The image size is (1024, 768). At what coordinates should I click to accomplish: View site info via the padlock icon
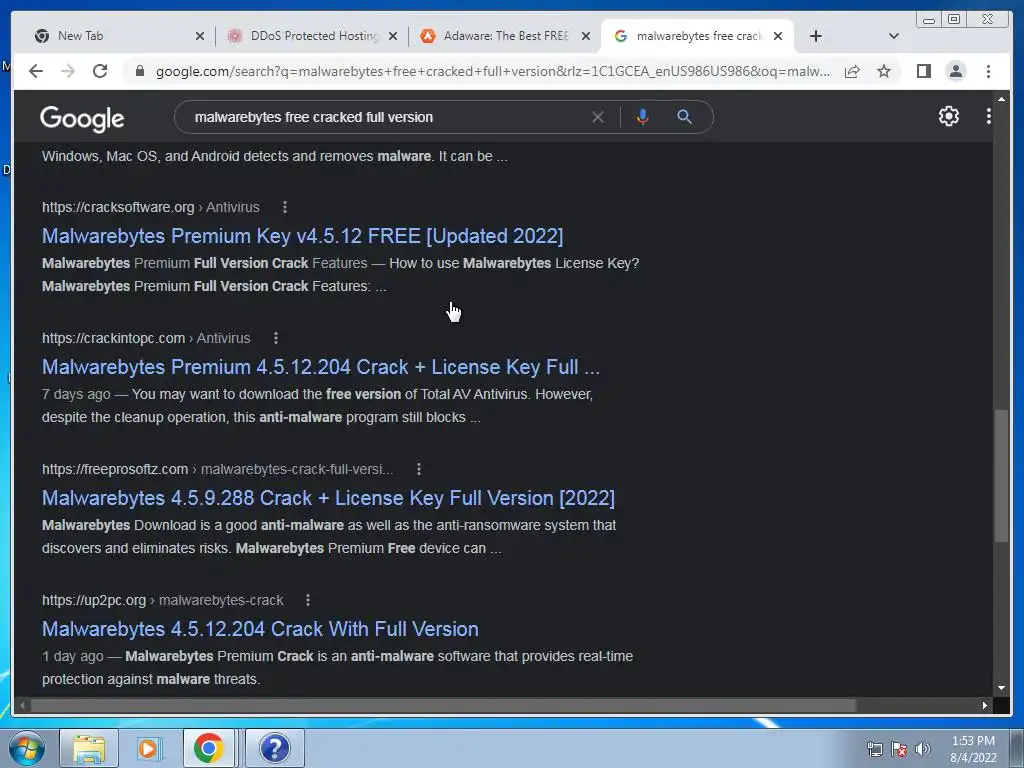tap(139, 71)
